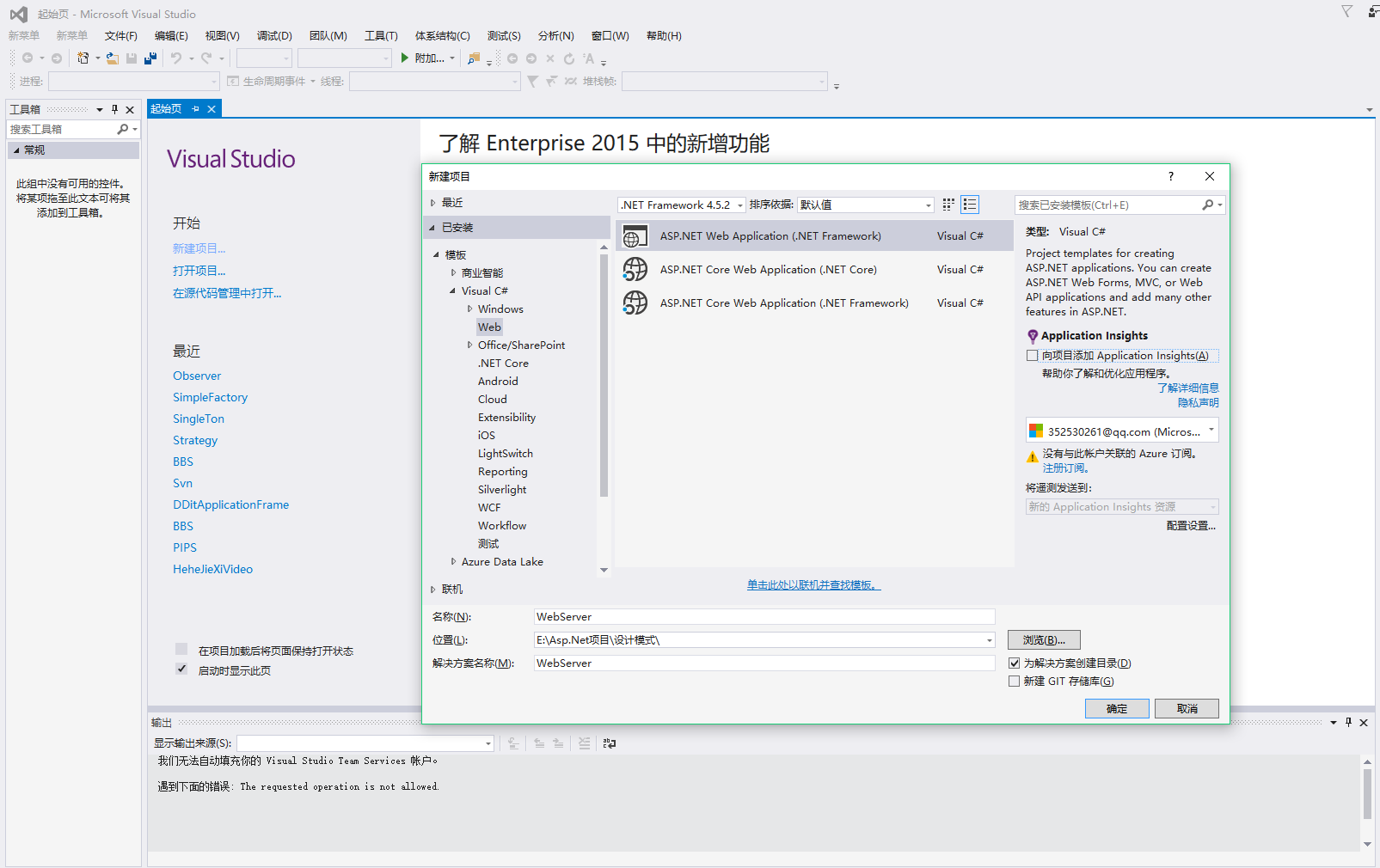The width and height of the screenshot is (1380, 868).
Task: Click the Open File folder icon
Action: pyautogui.click(x=113, y=58)
